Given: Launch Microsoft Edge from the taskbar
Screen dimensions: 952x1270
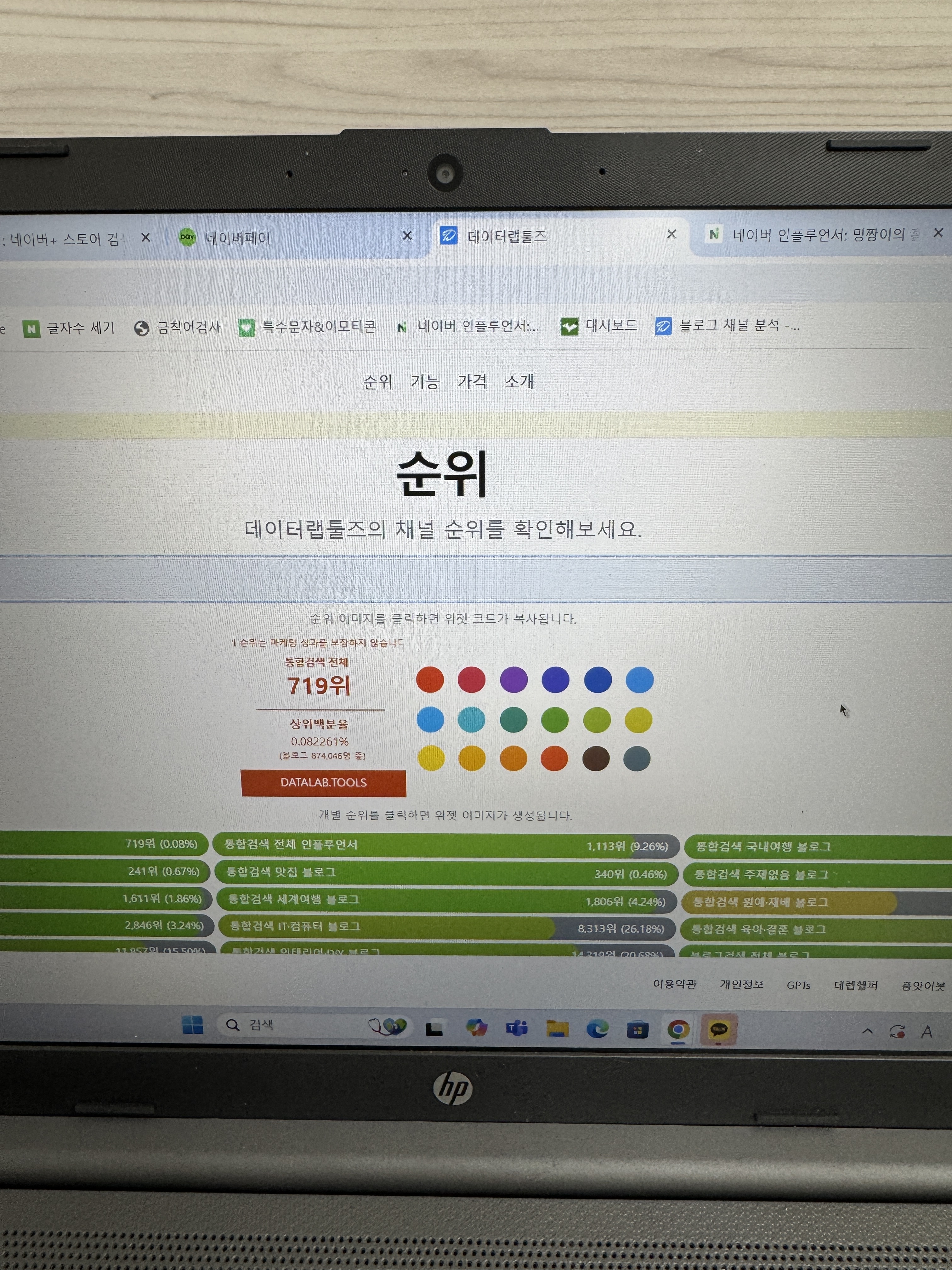Looking at the screenshot, I should (598, 1029).
